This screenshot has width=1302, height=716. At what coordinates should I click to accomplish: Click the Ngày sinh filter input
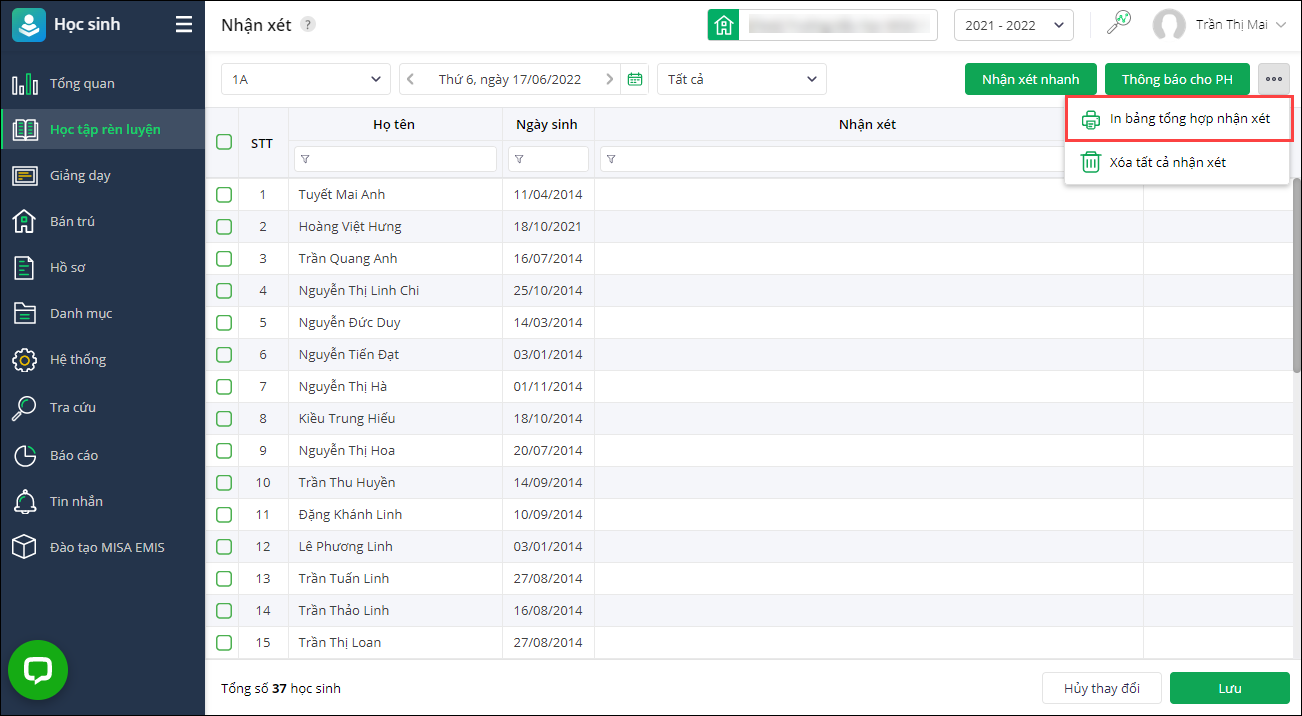548,159
